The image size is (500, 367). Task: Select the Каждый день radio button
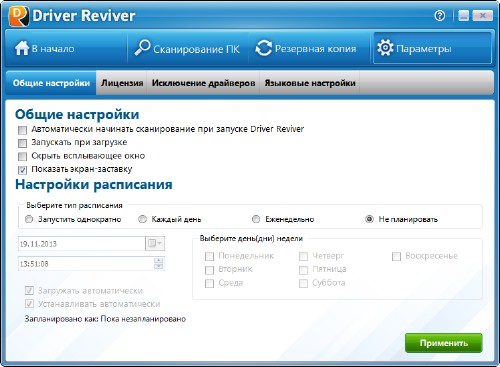pos(142,219)
